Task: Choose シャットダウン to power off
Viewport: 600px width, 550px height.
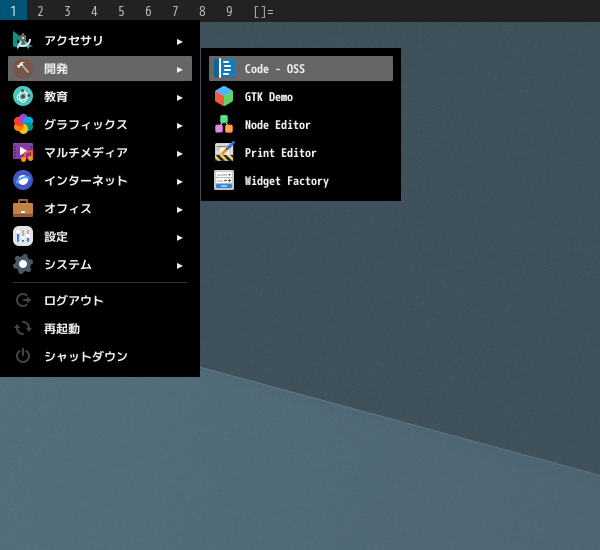Action: pos(100,356)
